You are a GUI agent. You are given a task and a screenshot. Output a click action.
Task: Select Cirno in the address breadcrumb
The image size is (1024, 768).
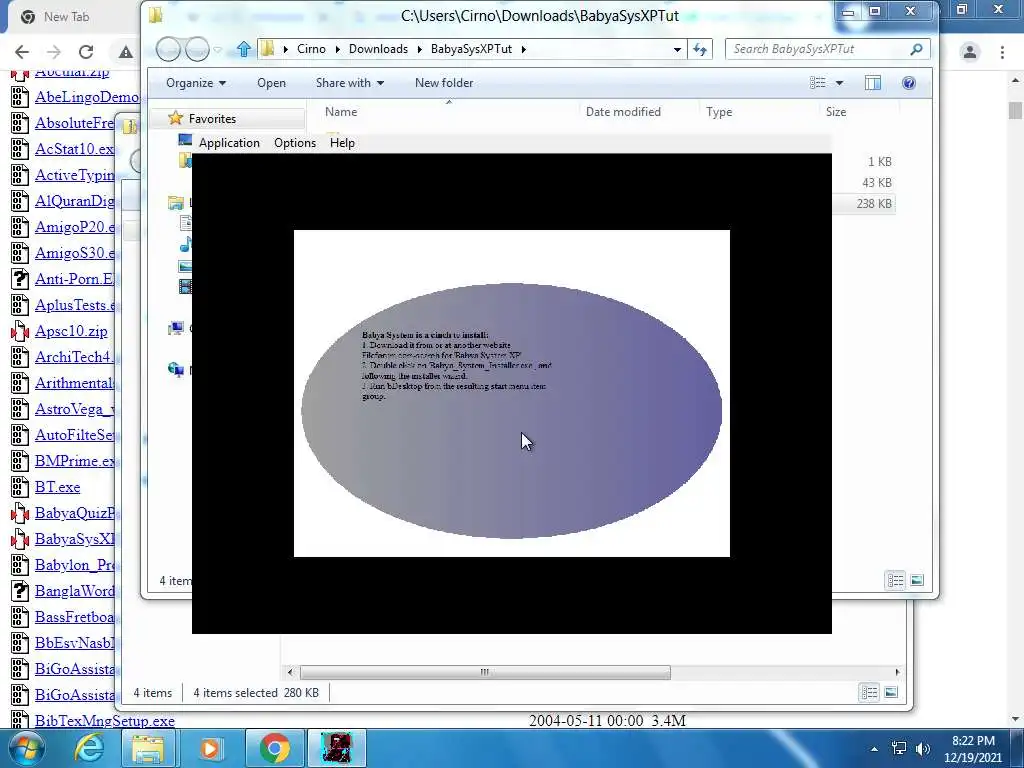point(311,49)
